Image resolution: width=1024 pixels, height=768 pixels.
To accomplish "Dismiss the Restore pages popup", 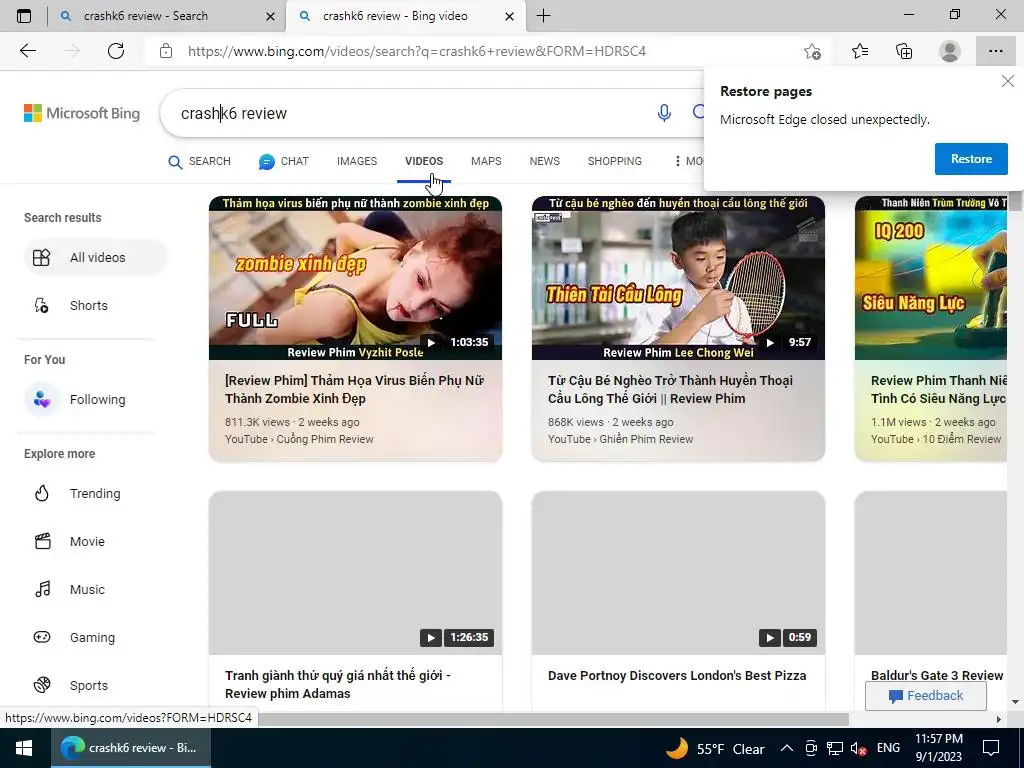I will (x=1008, y=81).
